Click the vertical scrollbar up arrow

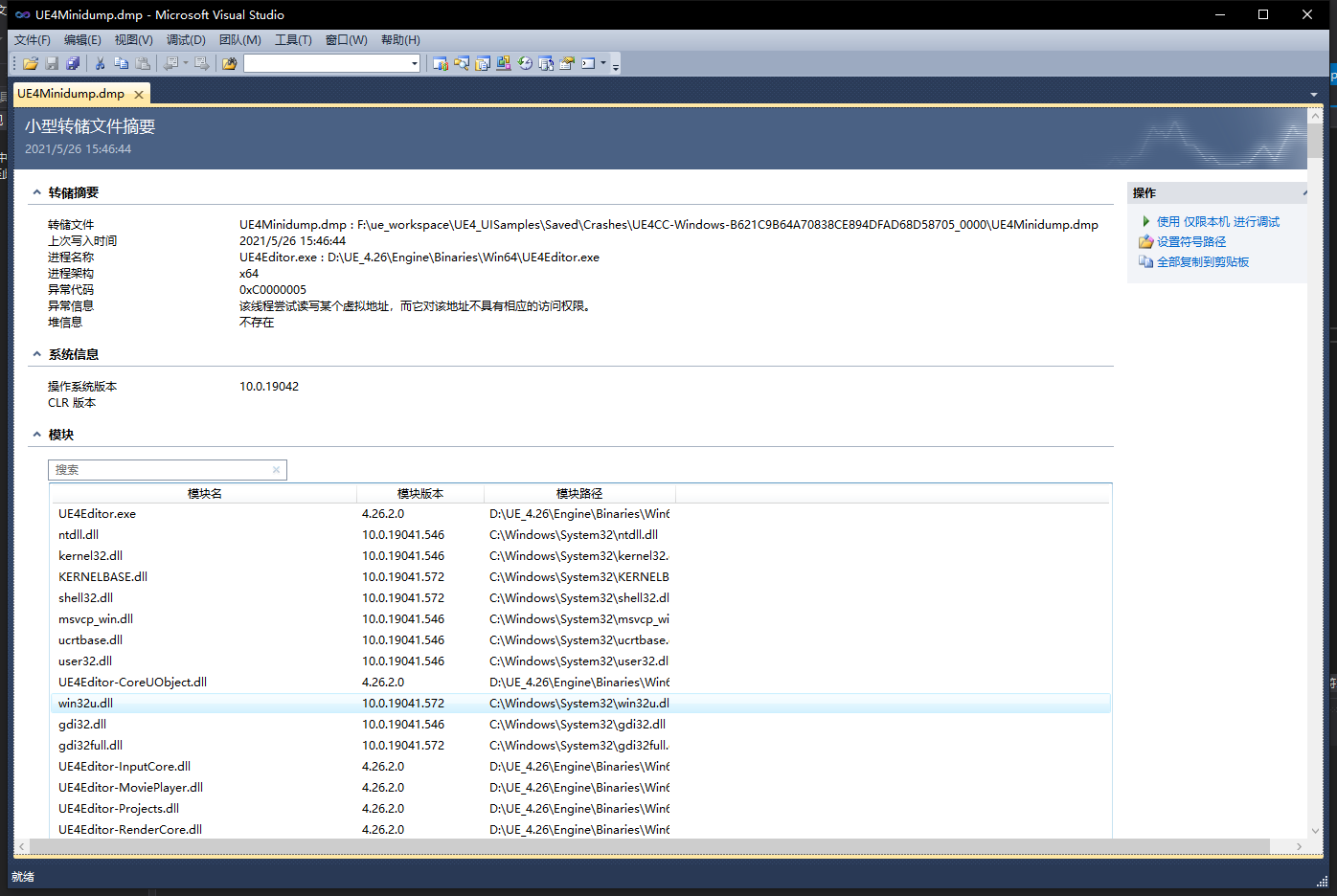pyautogui.click(x=1315, y=117)
